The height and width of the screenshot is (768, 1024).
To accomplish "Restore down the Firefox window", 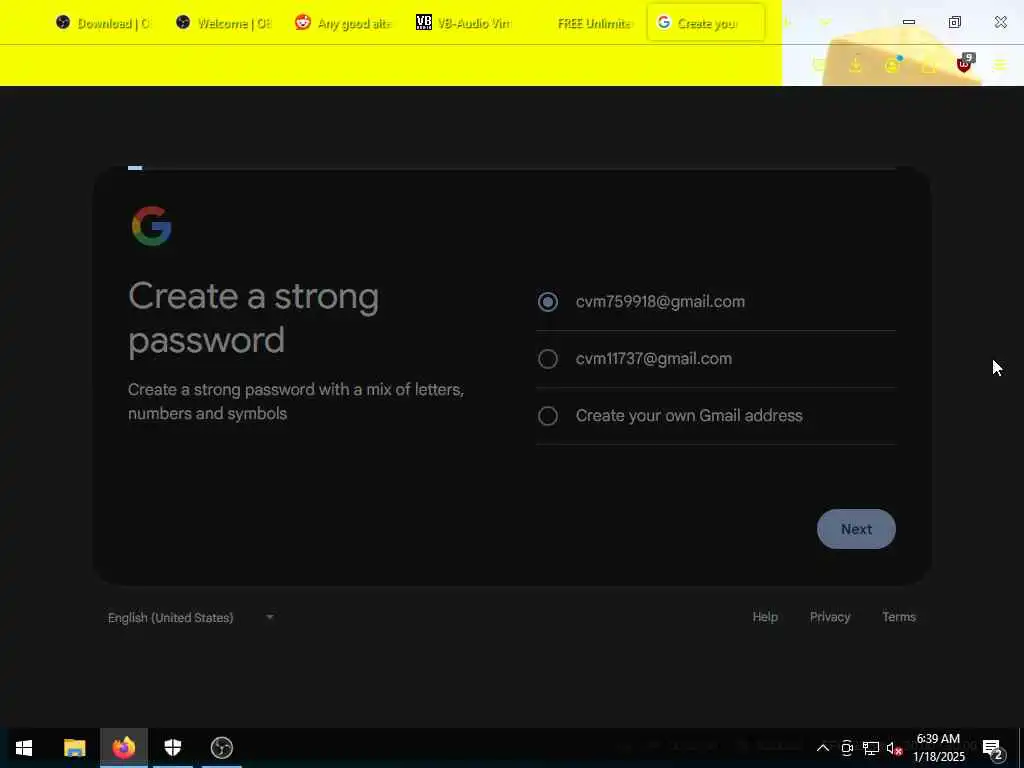I will coord(955,22).
